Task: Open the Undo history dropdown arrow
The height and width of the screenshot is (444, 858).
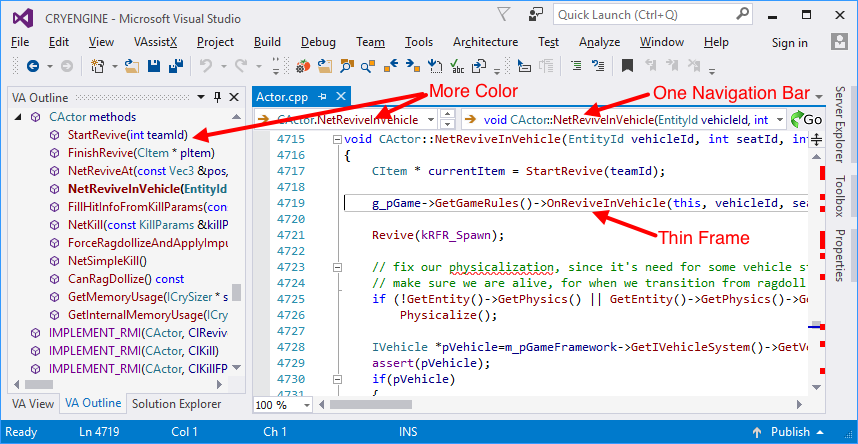Action: pyautogui.click(x=223, y=67)
